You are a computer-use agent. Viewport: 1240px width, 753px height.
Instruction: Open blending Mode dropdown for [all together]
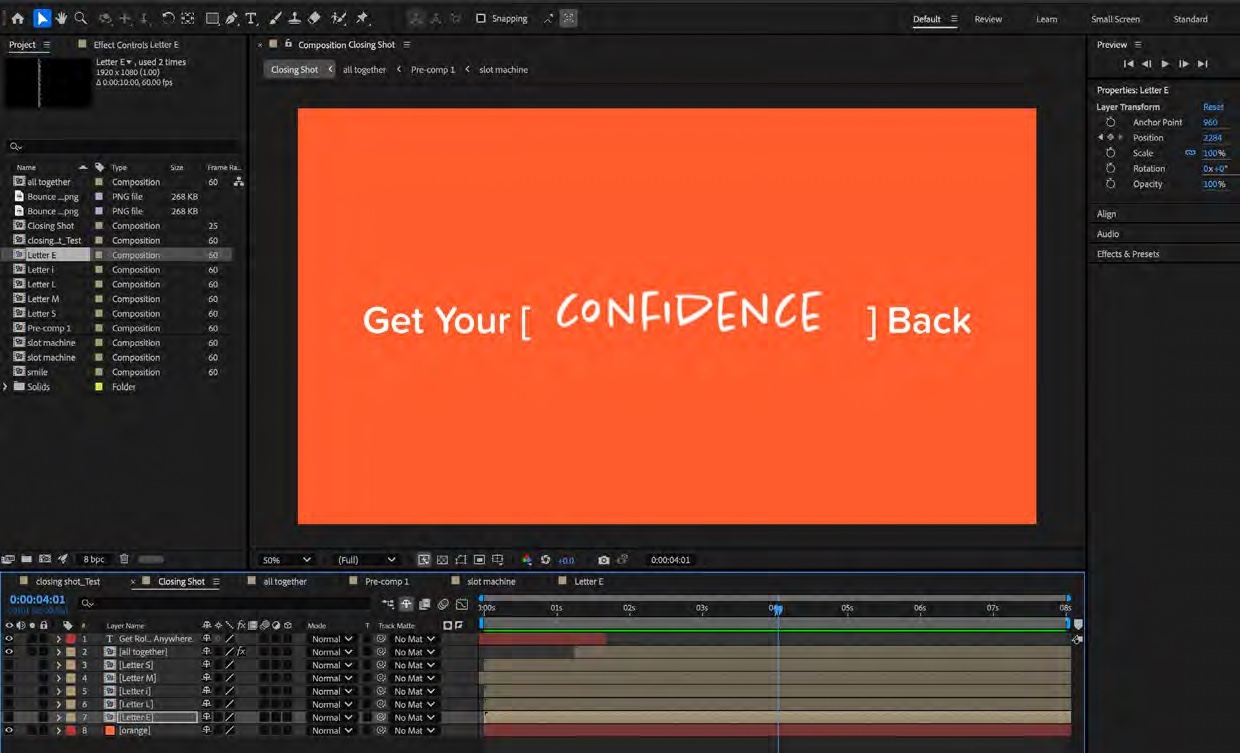click(x=331, y=651)
